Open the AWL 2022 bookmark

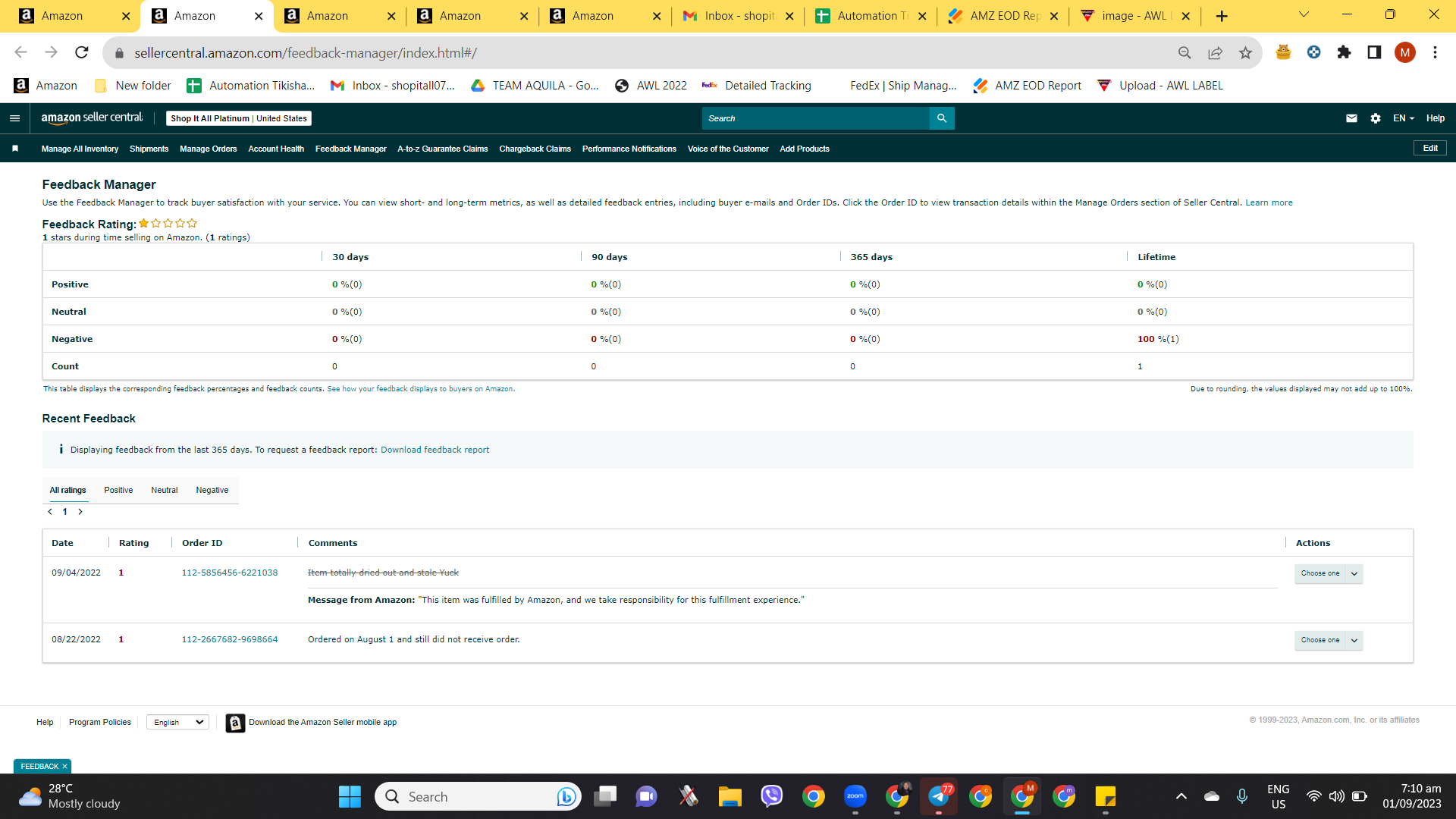click(x=651, y=86)
